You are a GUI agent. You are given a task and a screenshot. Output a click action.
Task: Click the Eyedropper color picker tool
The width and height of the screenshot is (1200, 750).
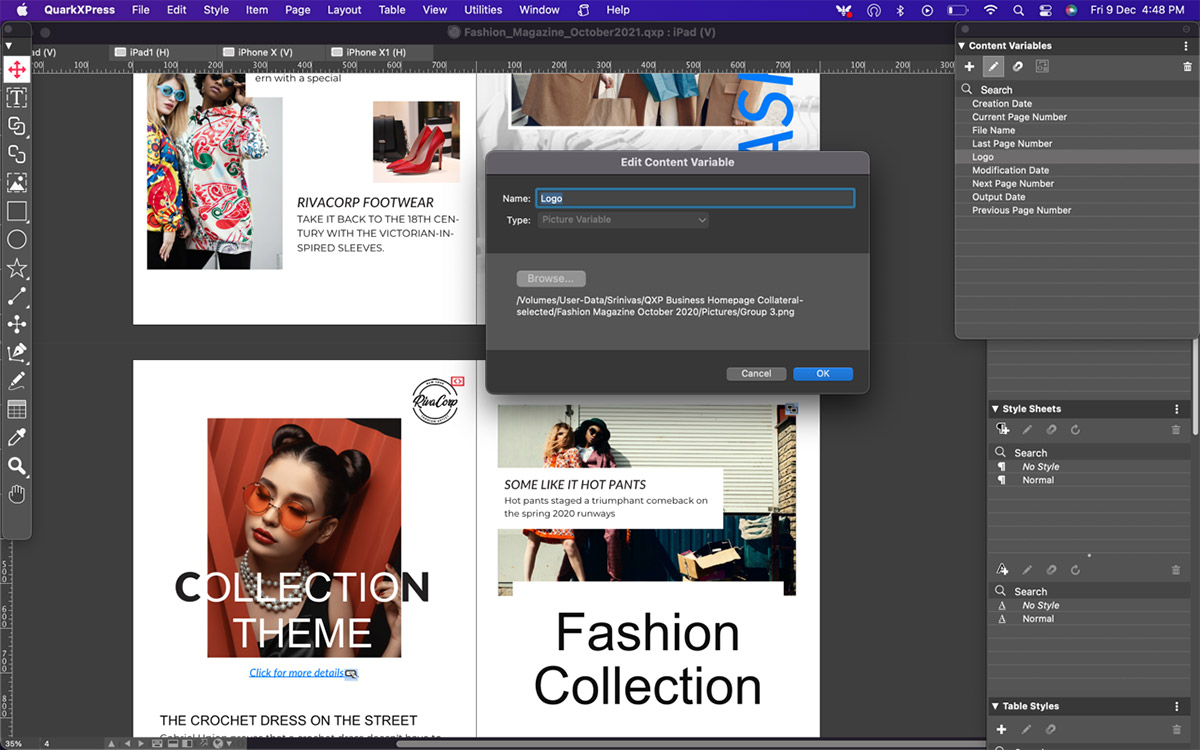tap(16, 438)
